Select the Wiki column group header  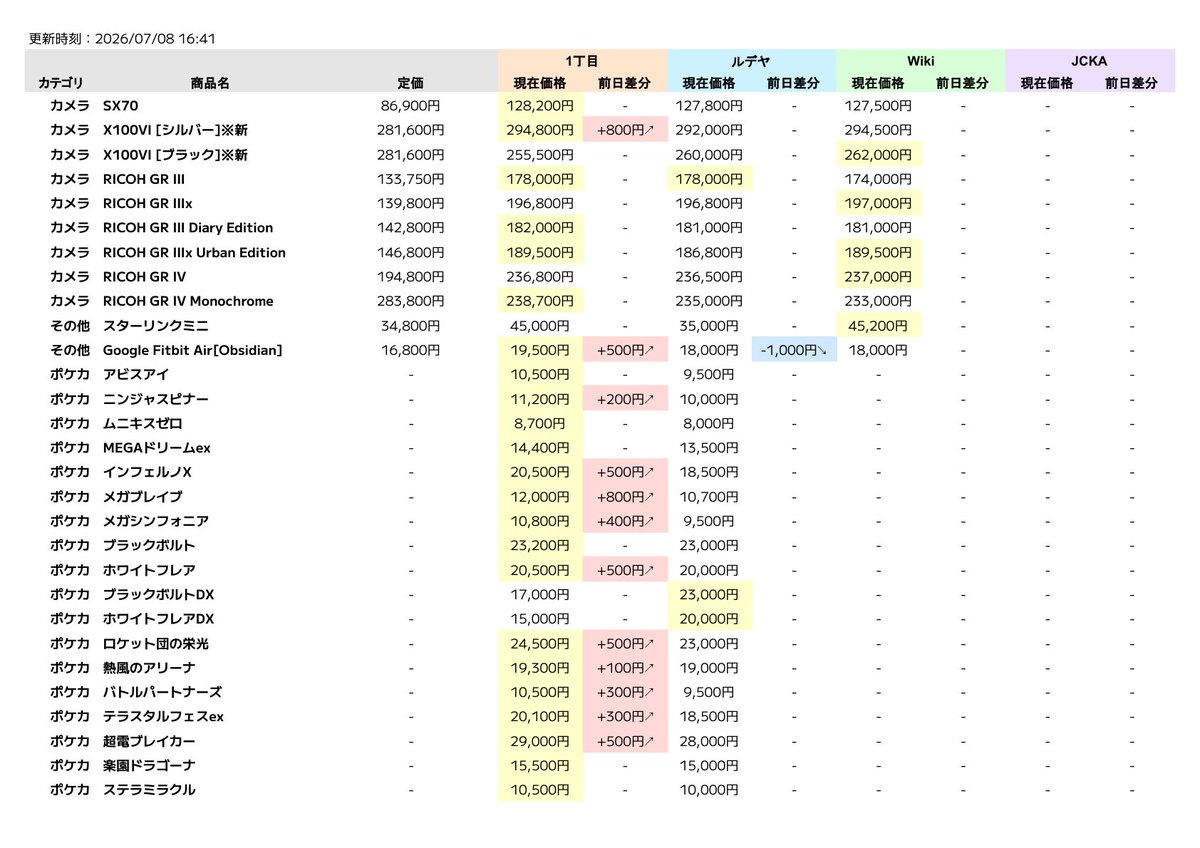tap(920, 61)
